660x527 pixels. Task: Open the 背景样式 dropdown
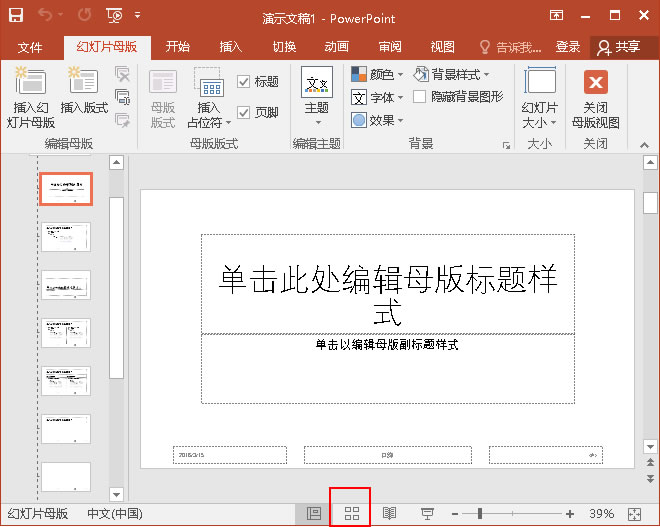pyautogui.click(x=452, y=74)
